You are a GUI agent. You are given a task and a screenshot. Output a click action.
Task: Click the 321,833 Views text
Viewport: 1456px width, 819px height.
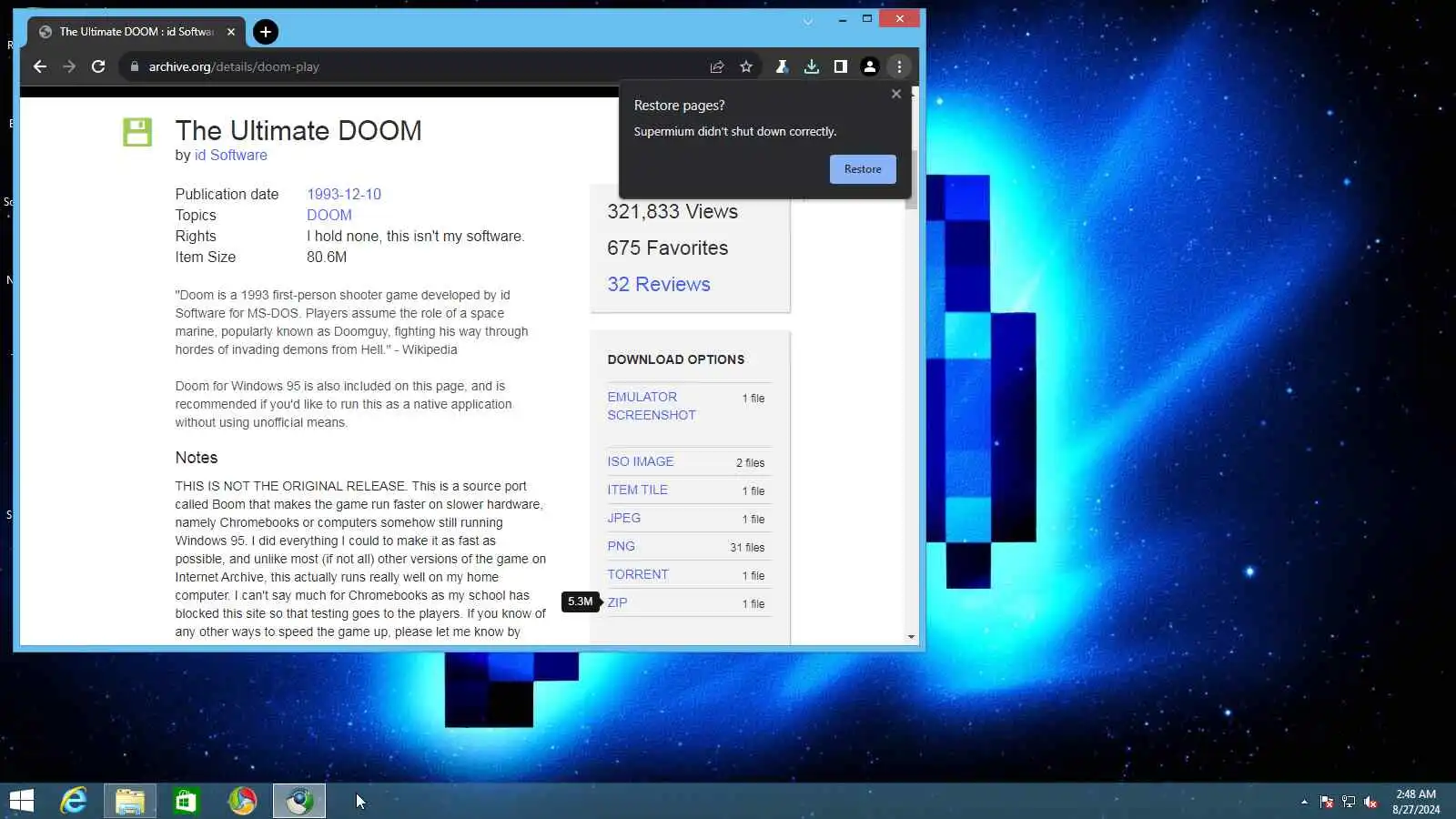(672, 212)
